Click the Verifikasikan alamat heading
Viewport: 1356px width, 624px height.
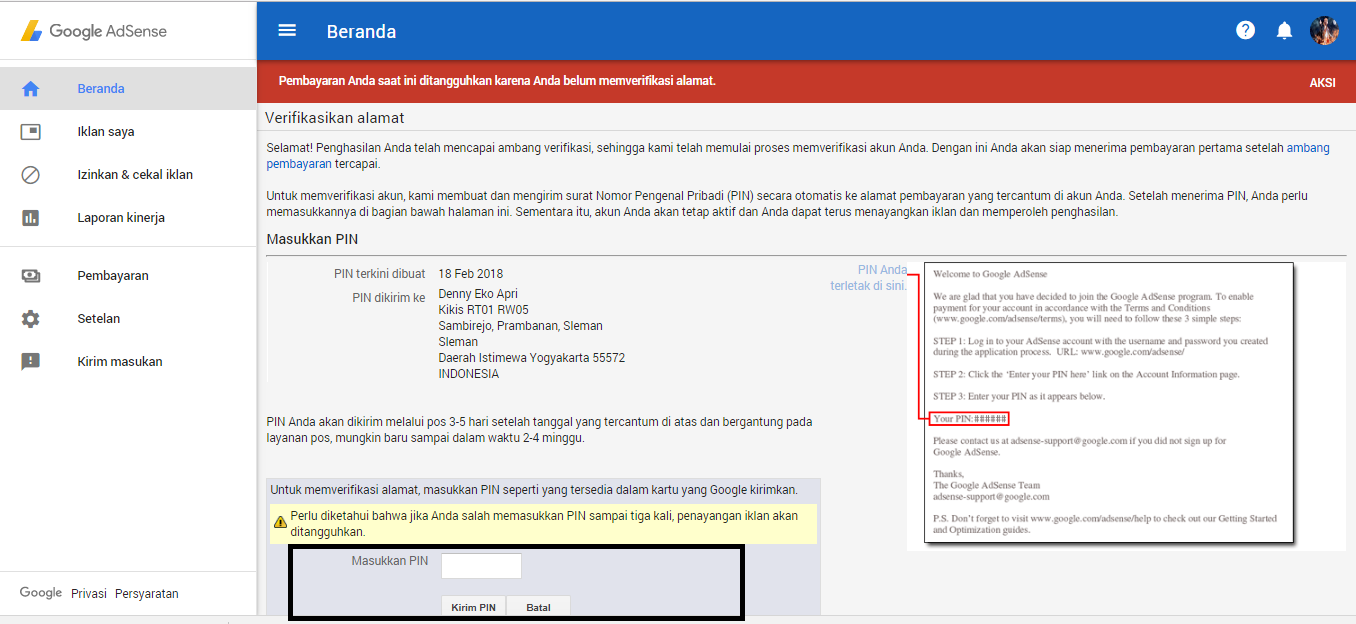tap(334, 118)
